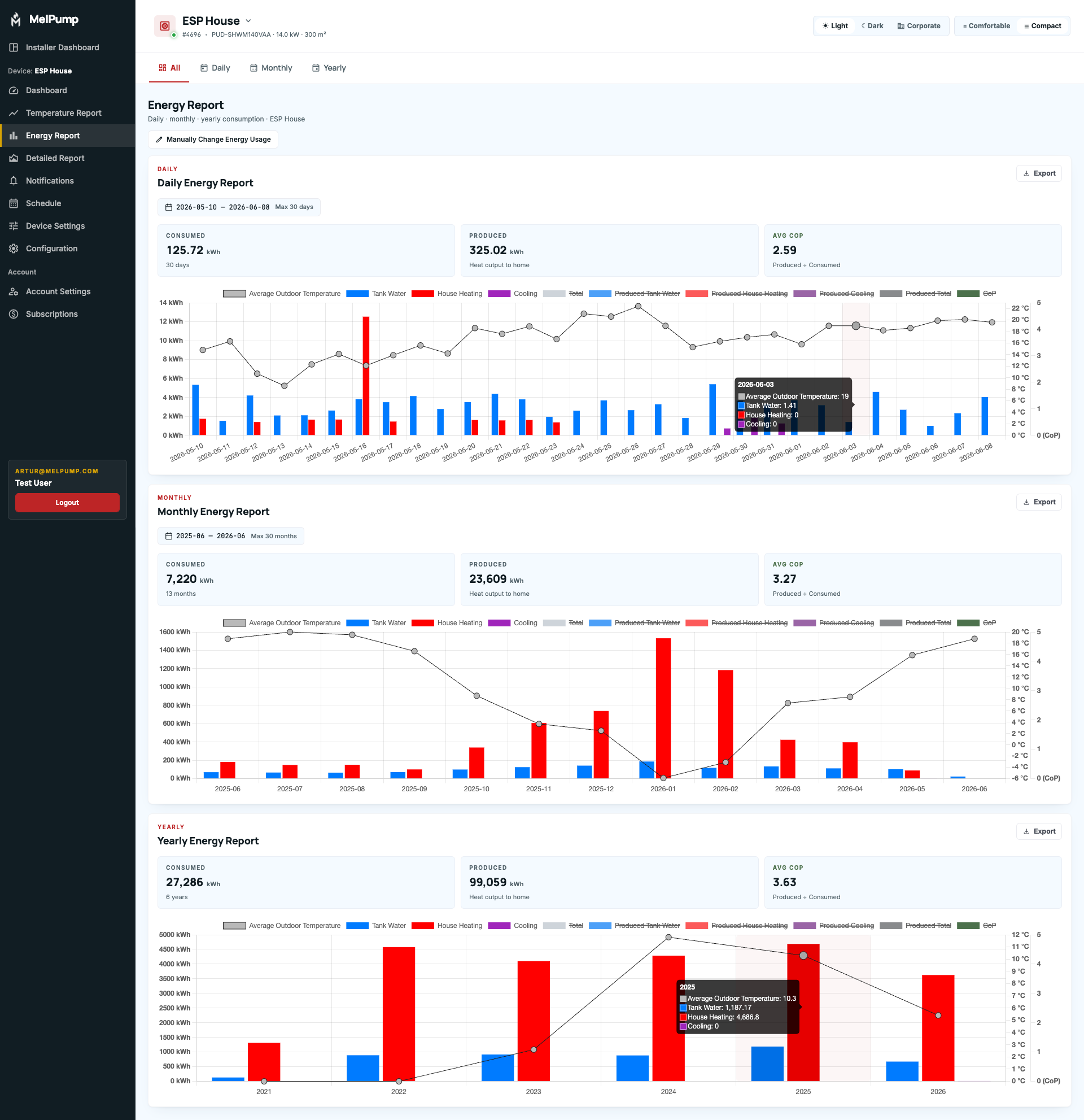Screen dimensions: 1084x1120
Task: Click the Temperature Report chart-line icon
Action: [14, 113]
